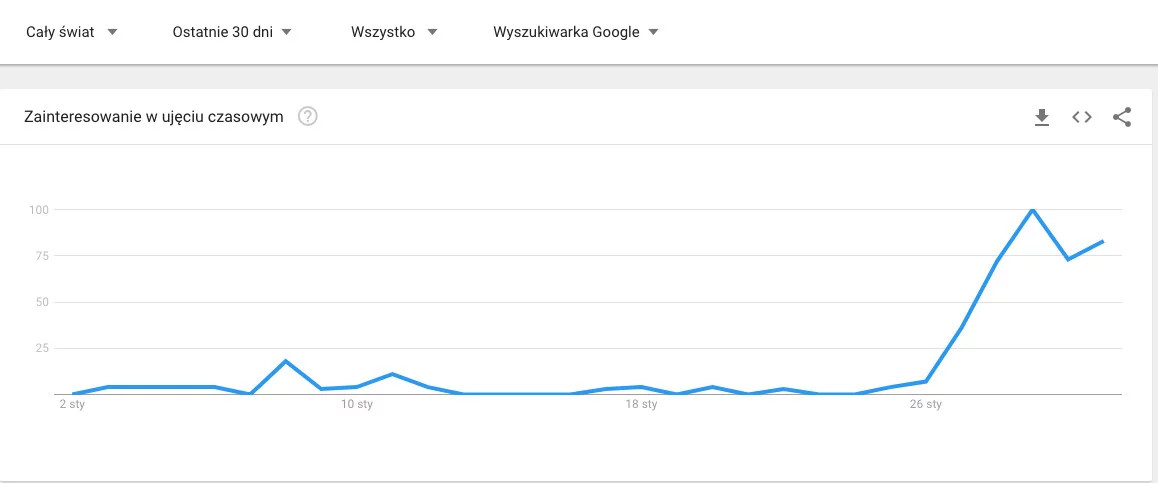Click the 2 sty axis label
This screenshot has height=483, width=1158.
coord(72,405)
